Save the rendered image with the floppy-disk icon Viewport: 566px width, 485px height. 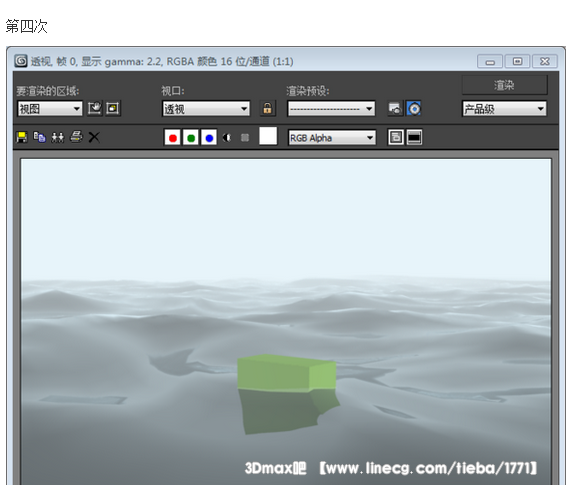click(x=22, y=137)
